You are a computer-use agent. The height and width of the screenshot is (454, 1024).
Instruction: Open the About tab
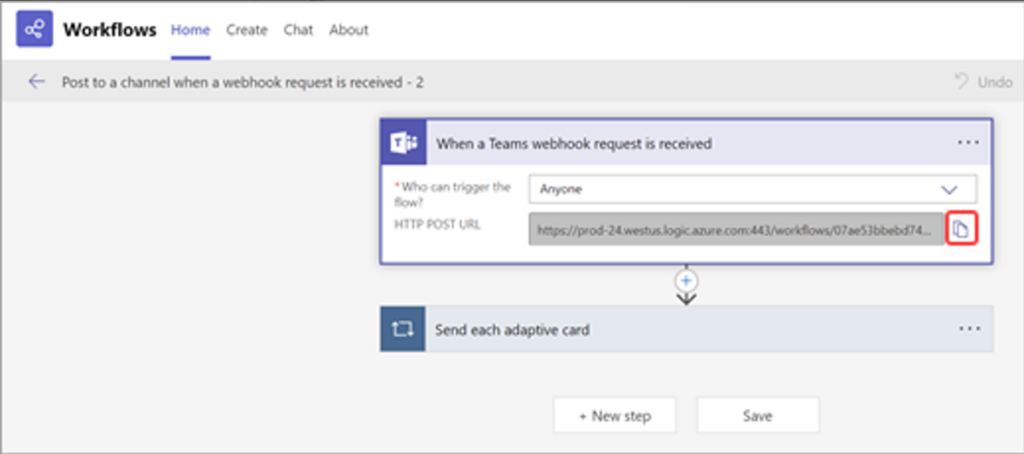349,30
